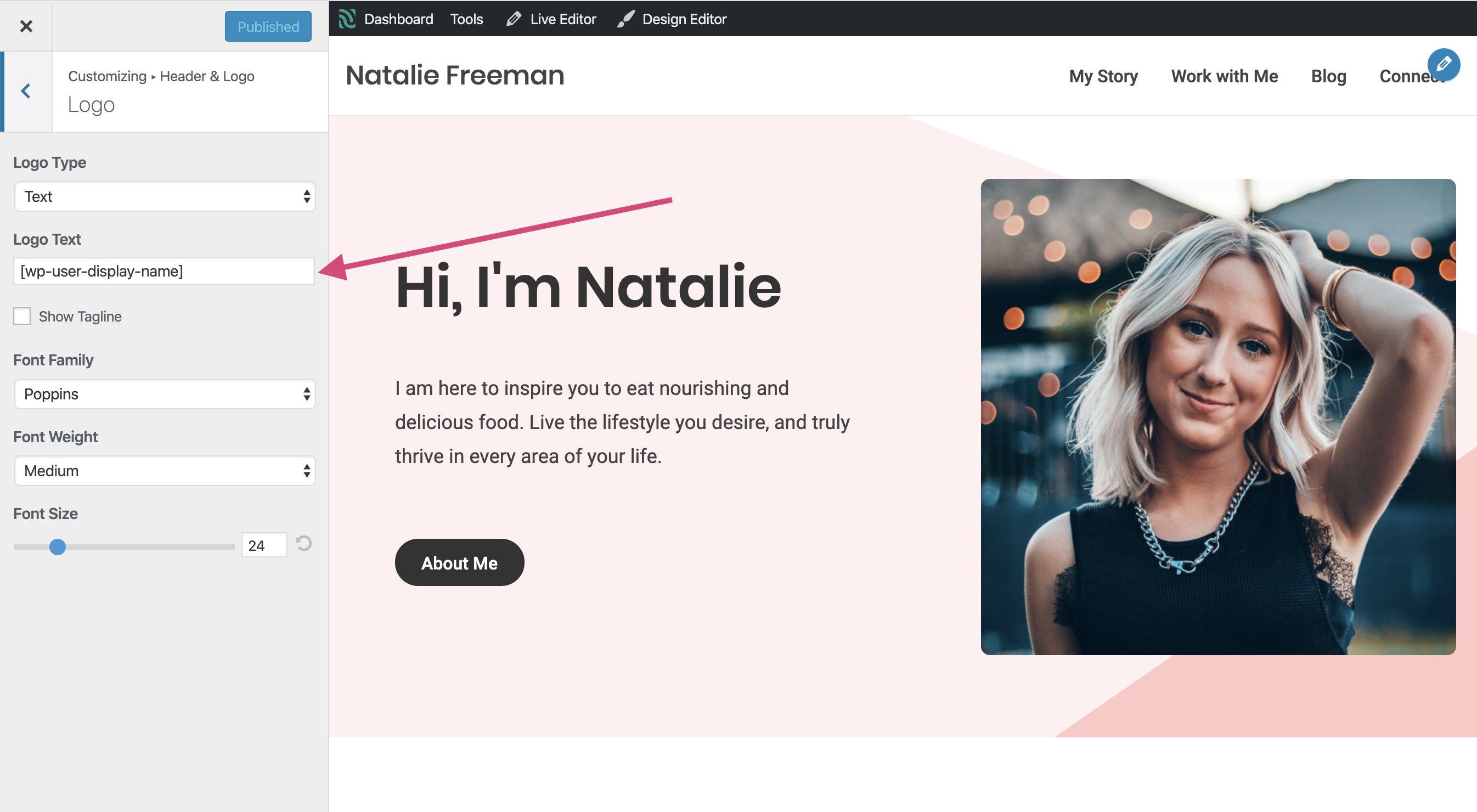Screen dimensions: 1477x812
Task: Close the customizer with X icon
Action: coord(26,26)
